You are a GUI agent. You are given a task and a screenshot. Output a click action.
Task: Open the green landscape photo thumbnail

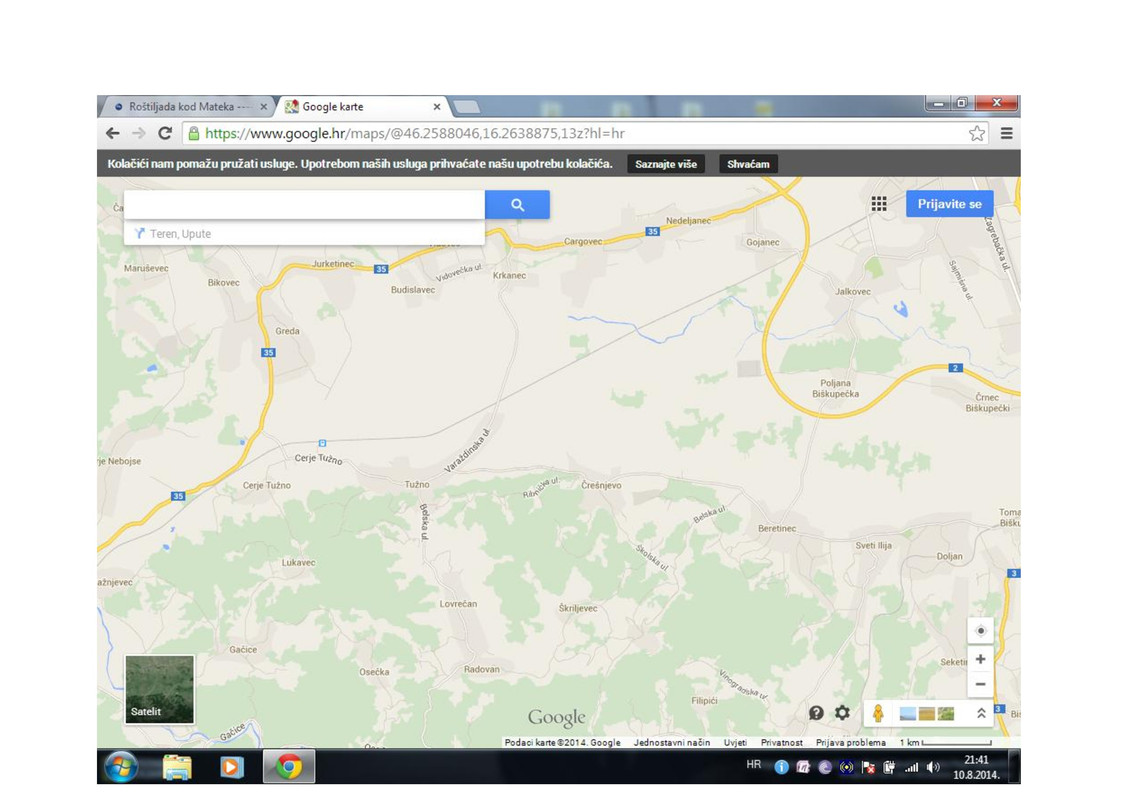[x=946, y=714]
